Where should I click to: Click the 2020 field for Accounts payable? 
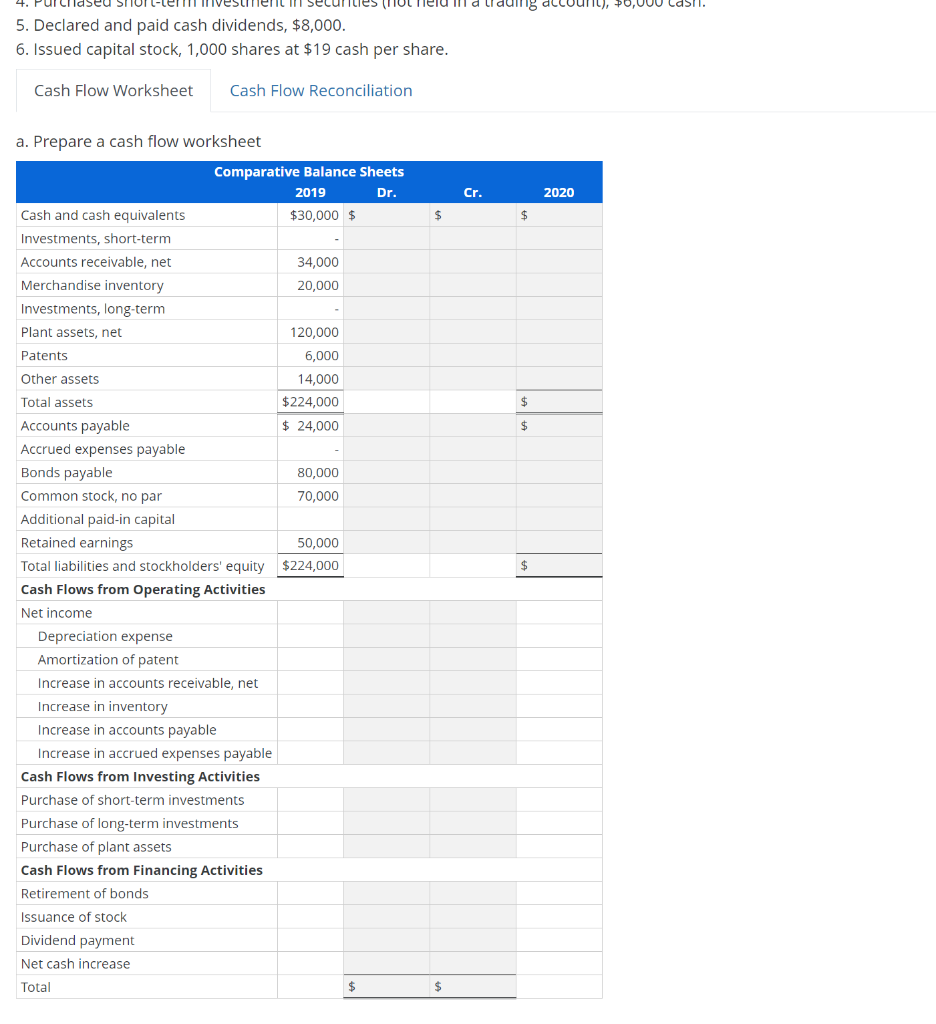click(x=559, y=426)
